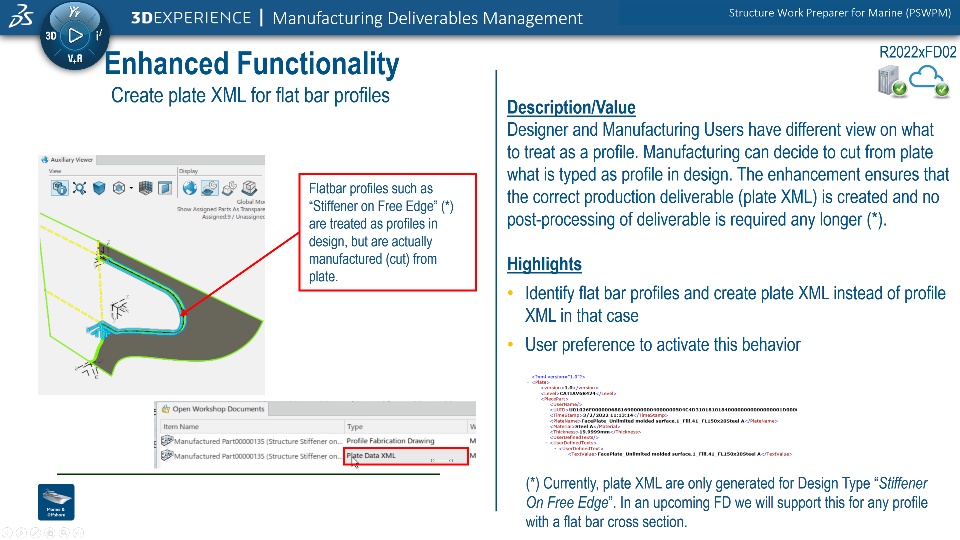This screenshot has width=960, height=540.
Task: Click the Global Mode label in Display group
Action: tap(250, 202)
